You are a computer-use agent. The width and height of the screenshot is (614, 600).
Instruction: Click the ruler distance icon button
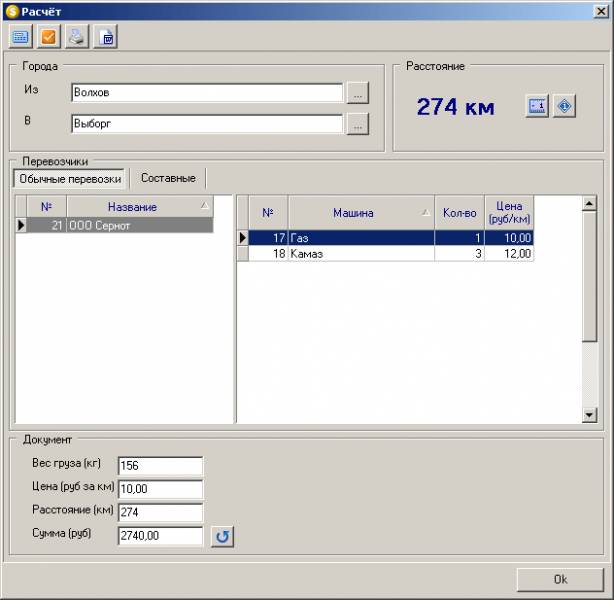click(x=537, y=106)
